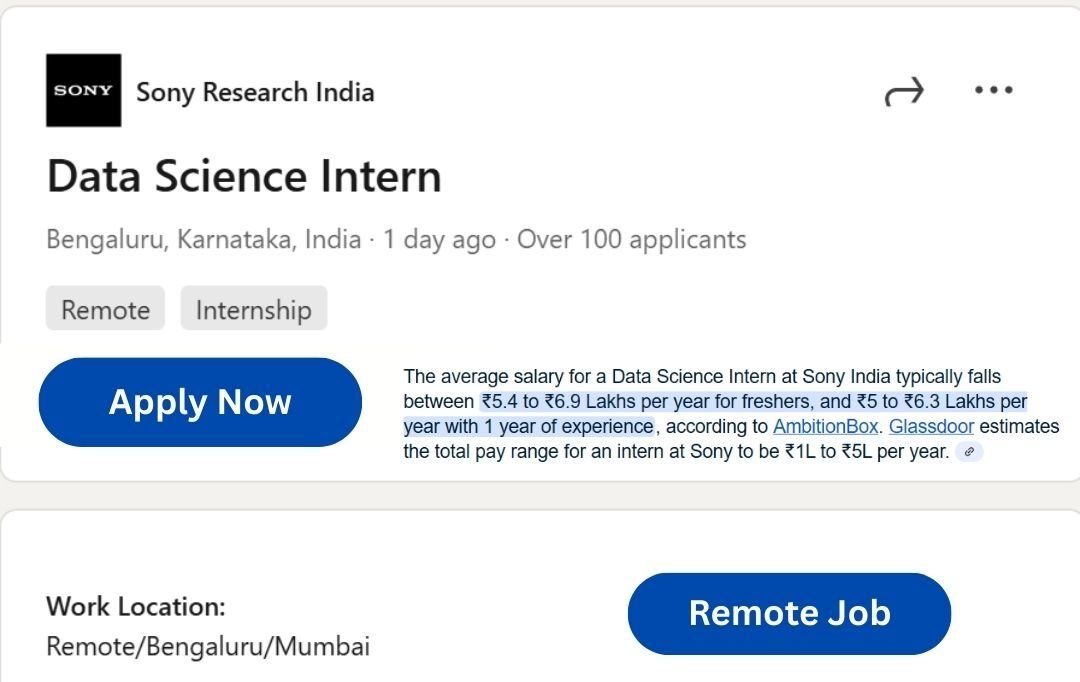1080x682 pixels.
Task: Click the Remote/Bengaluru/Mumbai location text
Action: [x=208, y=646]
